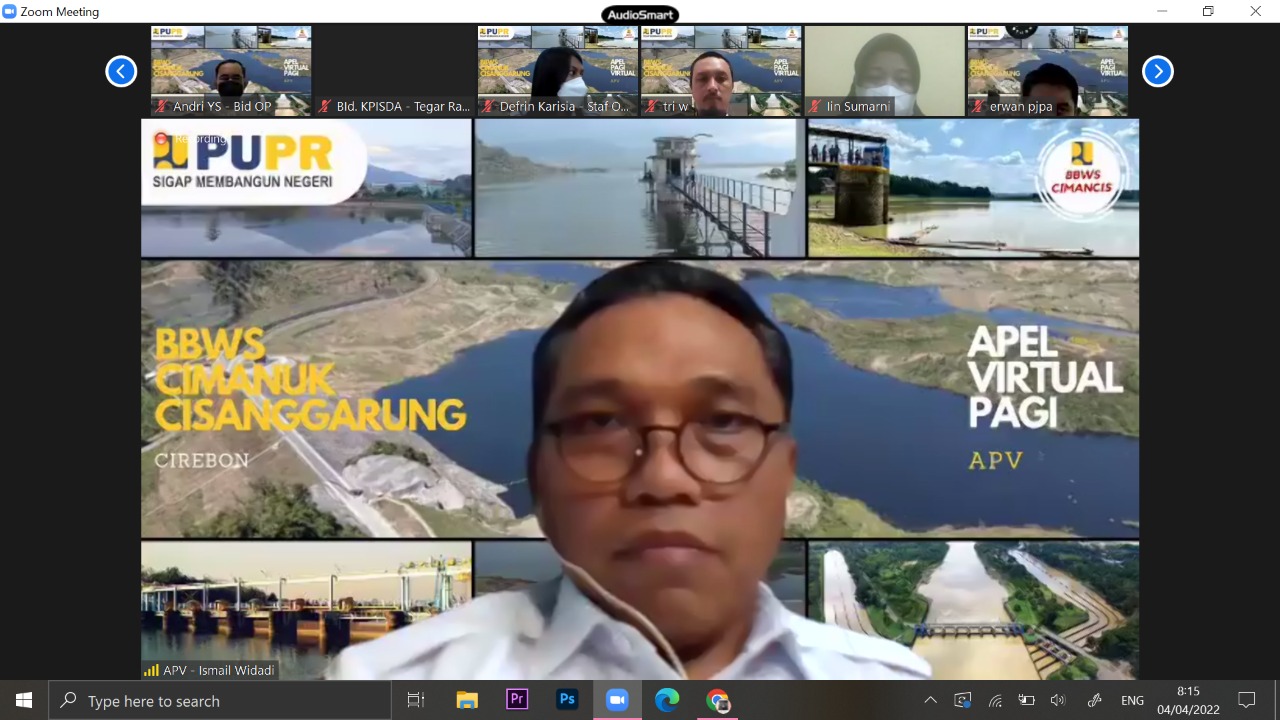Open the Windows Start menu
Image resolution: width=1280 pixels, height=720 pixels.
pos(24,700)
